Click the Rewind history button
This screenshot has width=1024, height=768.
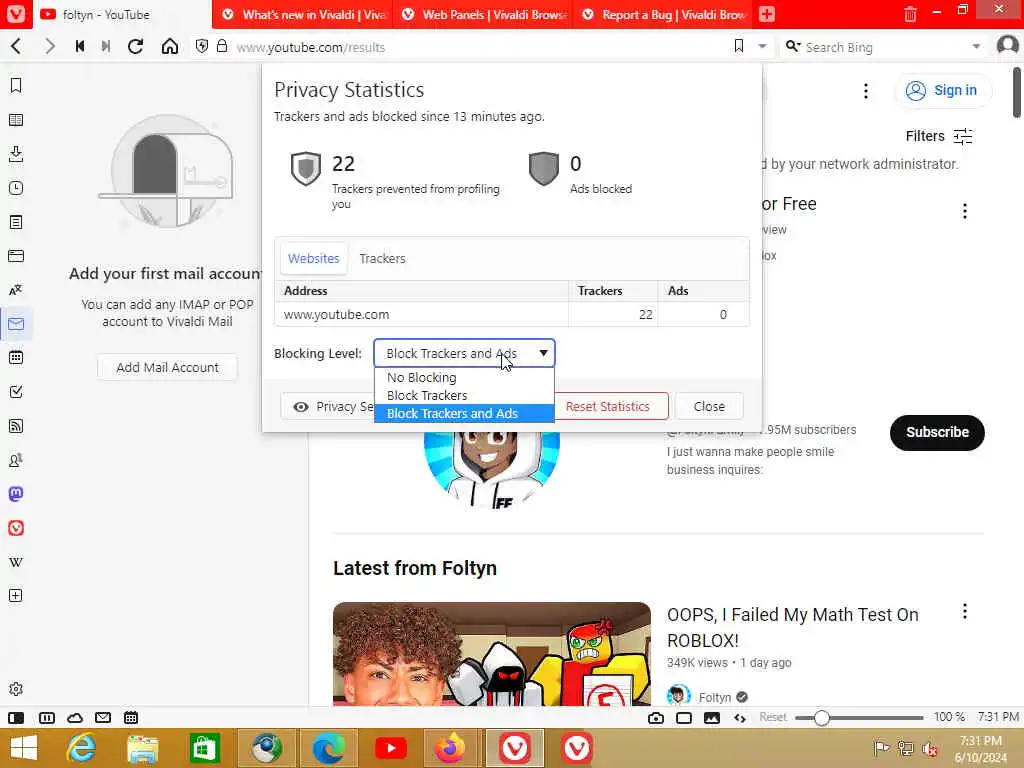(x=80, y=46)
